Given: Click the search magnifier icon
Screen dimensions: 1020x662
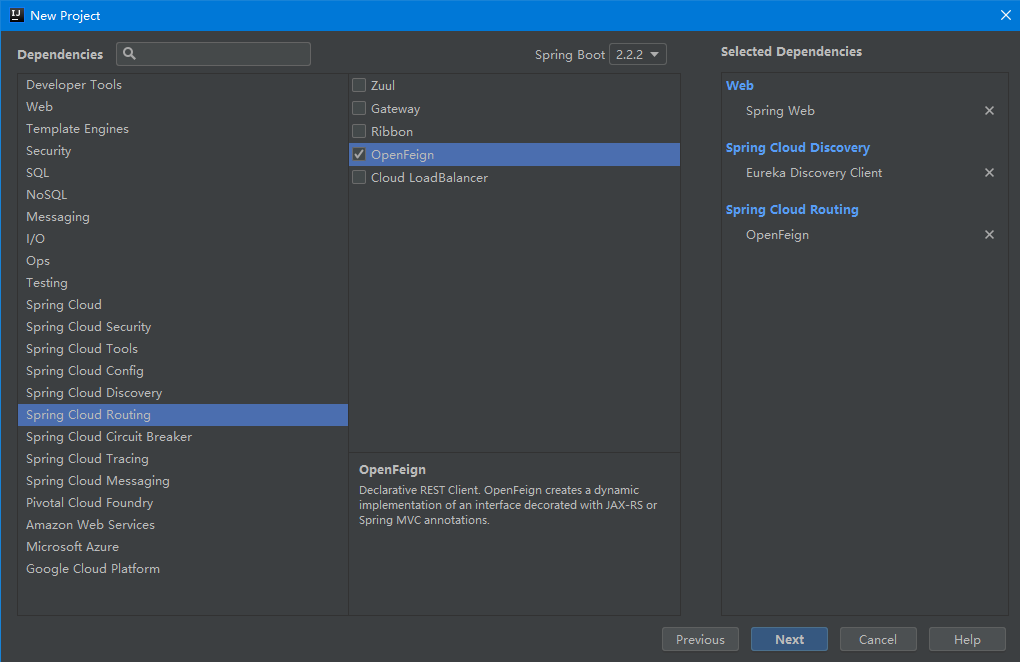Looking at the screenshot, I should pos(129,54).
